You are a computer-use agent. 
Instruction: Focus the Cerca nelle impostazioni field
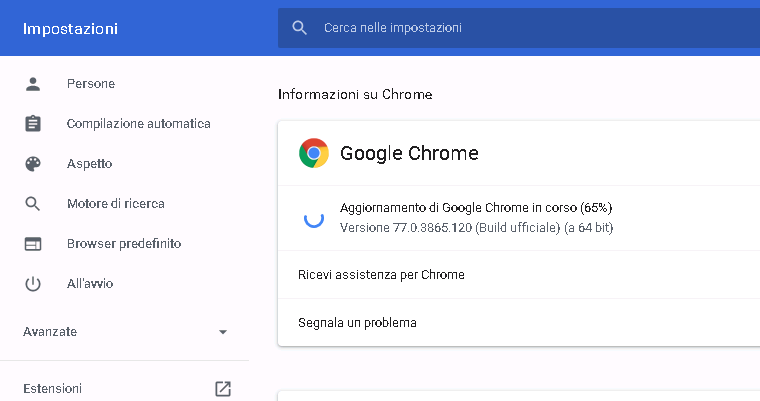(519, 28)
